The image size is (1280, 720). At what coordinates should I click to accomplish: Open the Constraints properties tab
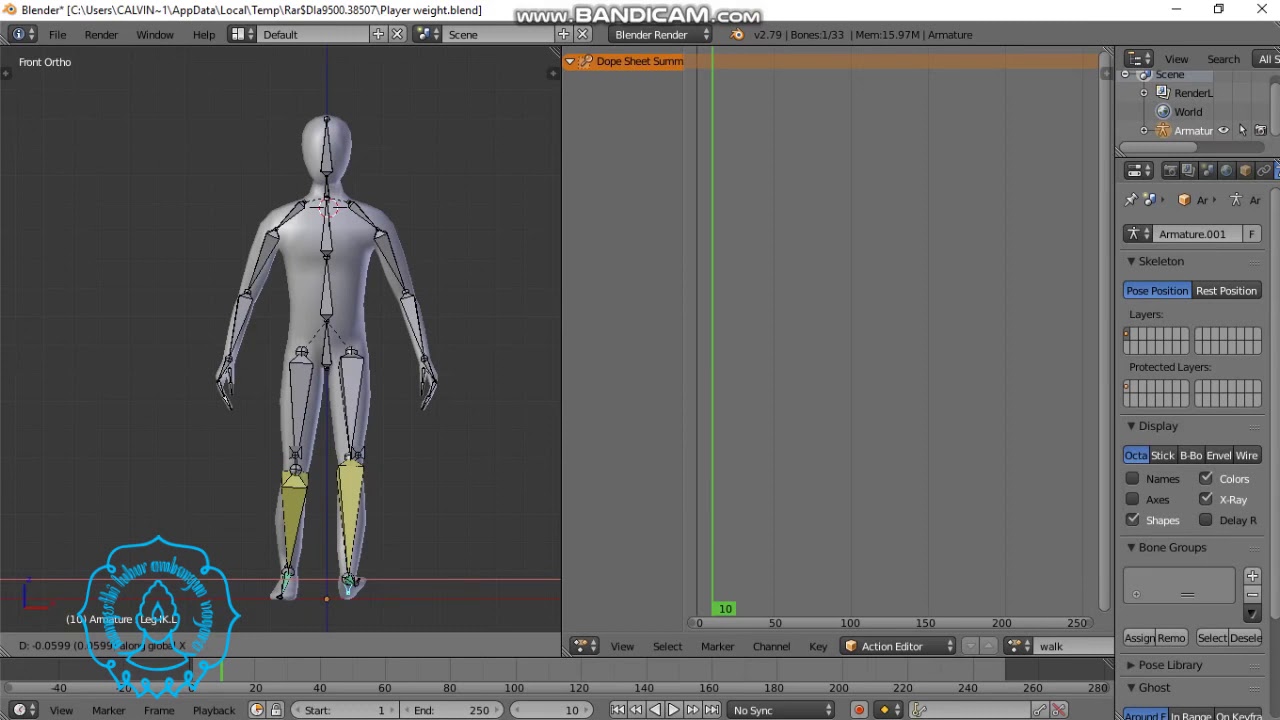coord(1264,171)
